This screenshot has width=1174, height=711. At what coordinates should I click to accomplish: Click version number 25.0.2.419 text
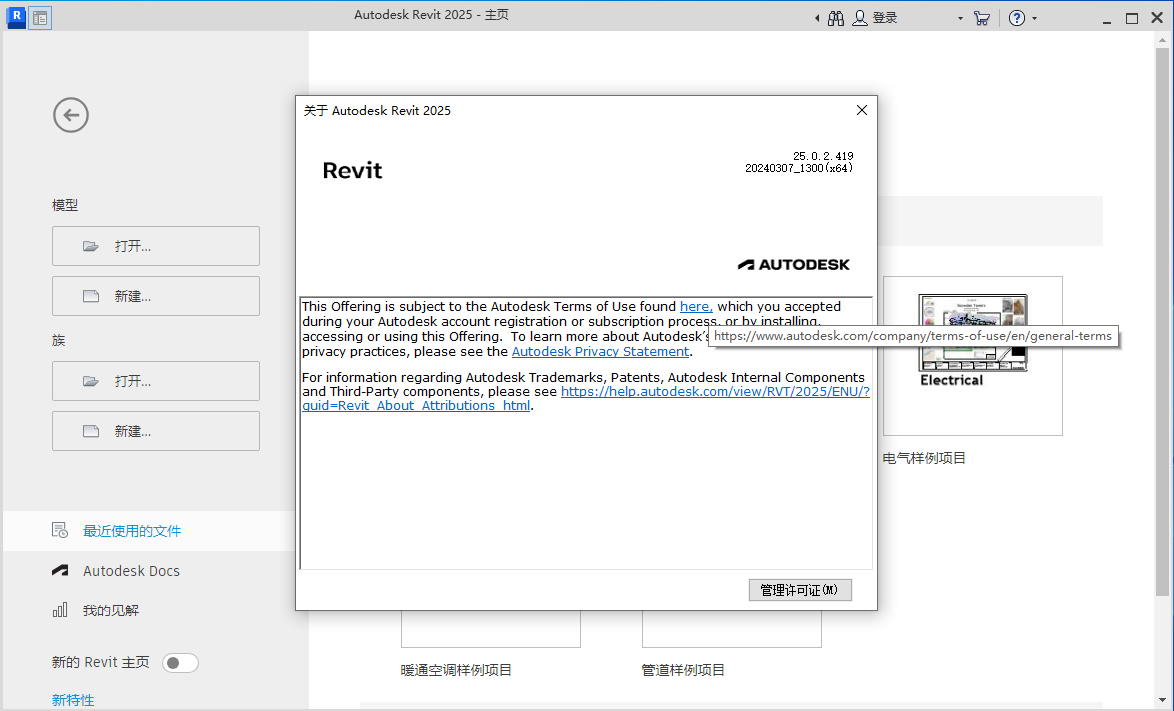point(823,156)
